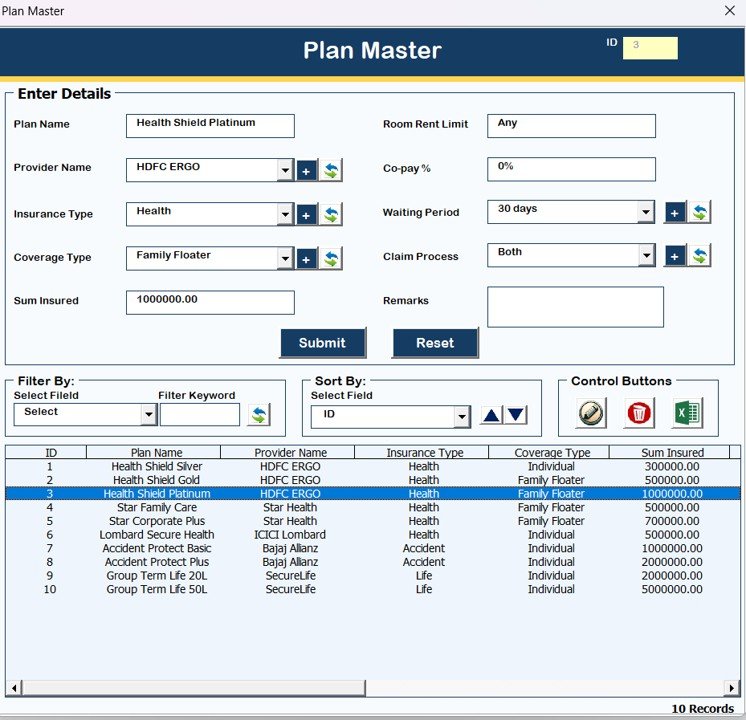Expand the Waiting Period dropdown

[x=646, y=212]
